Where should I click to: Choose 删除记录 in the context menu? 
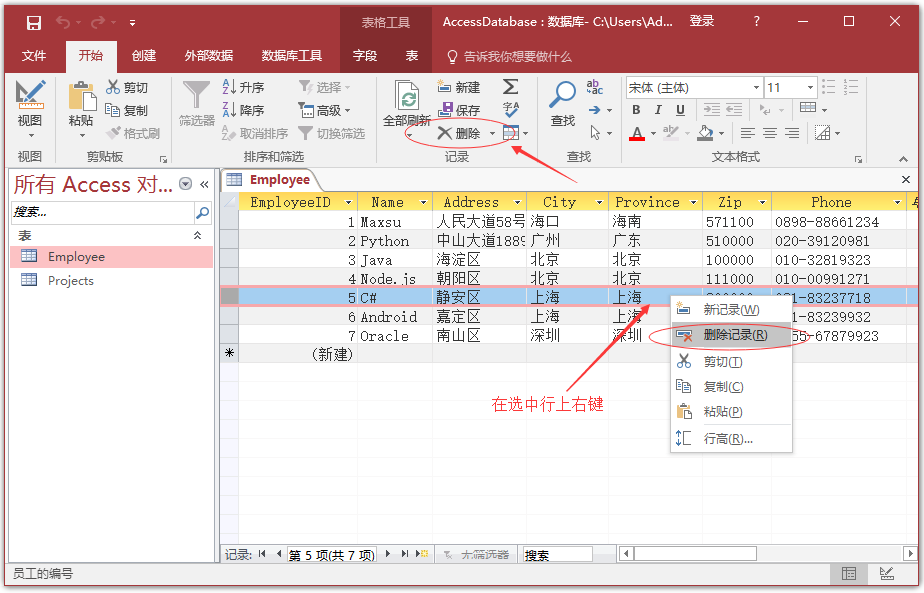pyautogui.click(x=734, y=335)
